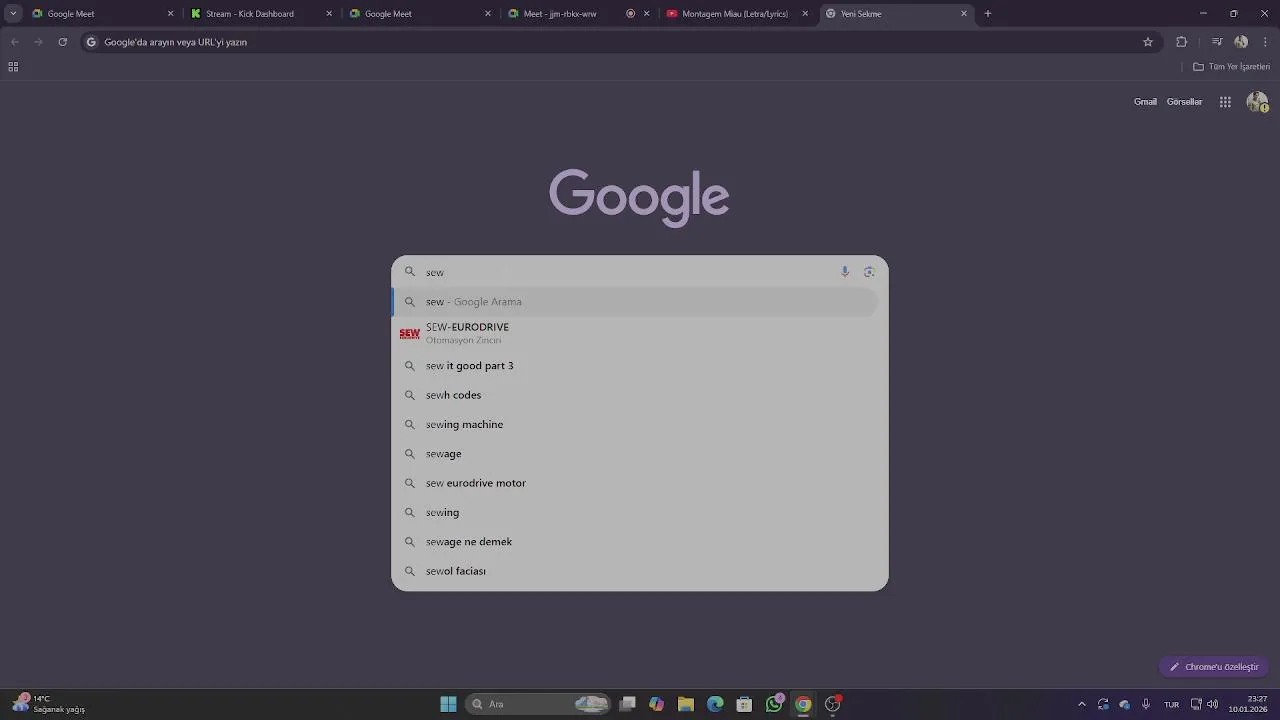Viewport: 1280px width, 720px height.
Task: Close the Yeni Sekme tab
Action: coord(964,14)
